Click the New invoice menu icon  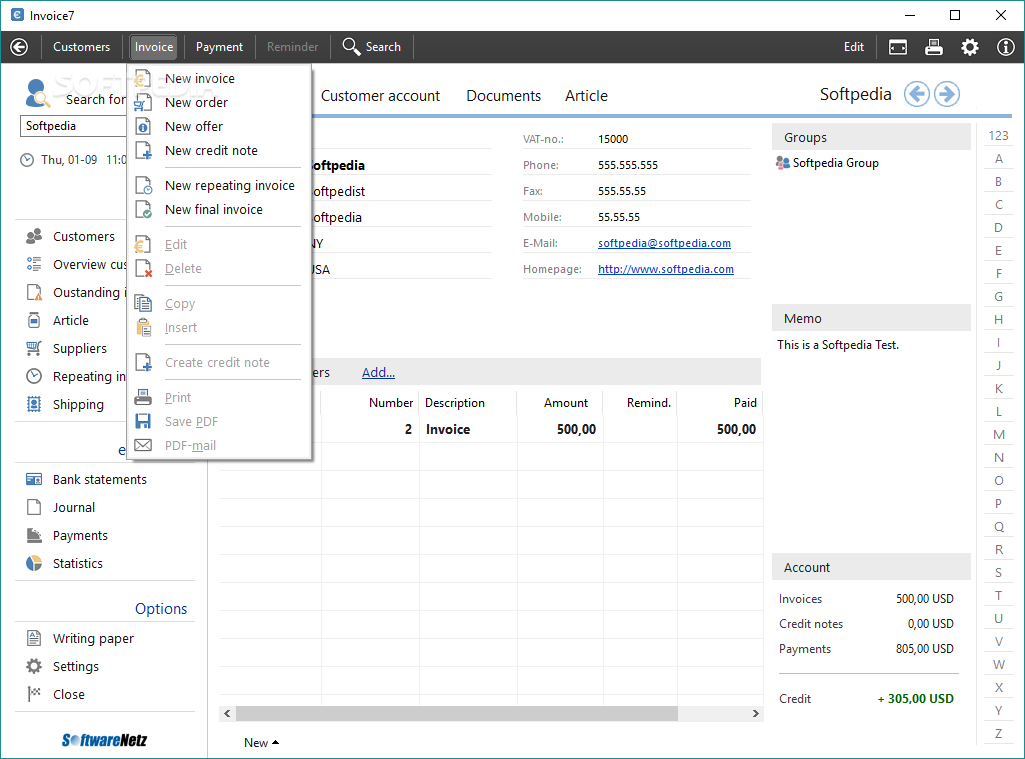click(x=143, y=78)
